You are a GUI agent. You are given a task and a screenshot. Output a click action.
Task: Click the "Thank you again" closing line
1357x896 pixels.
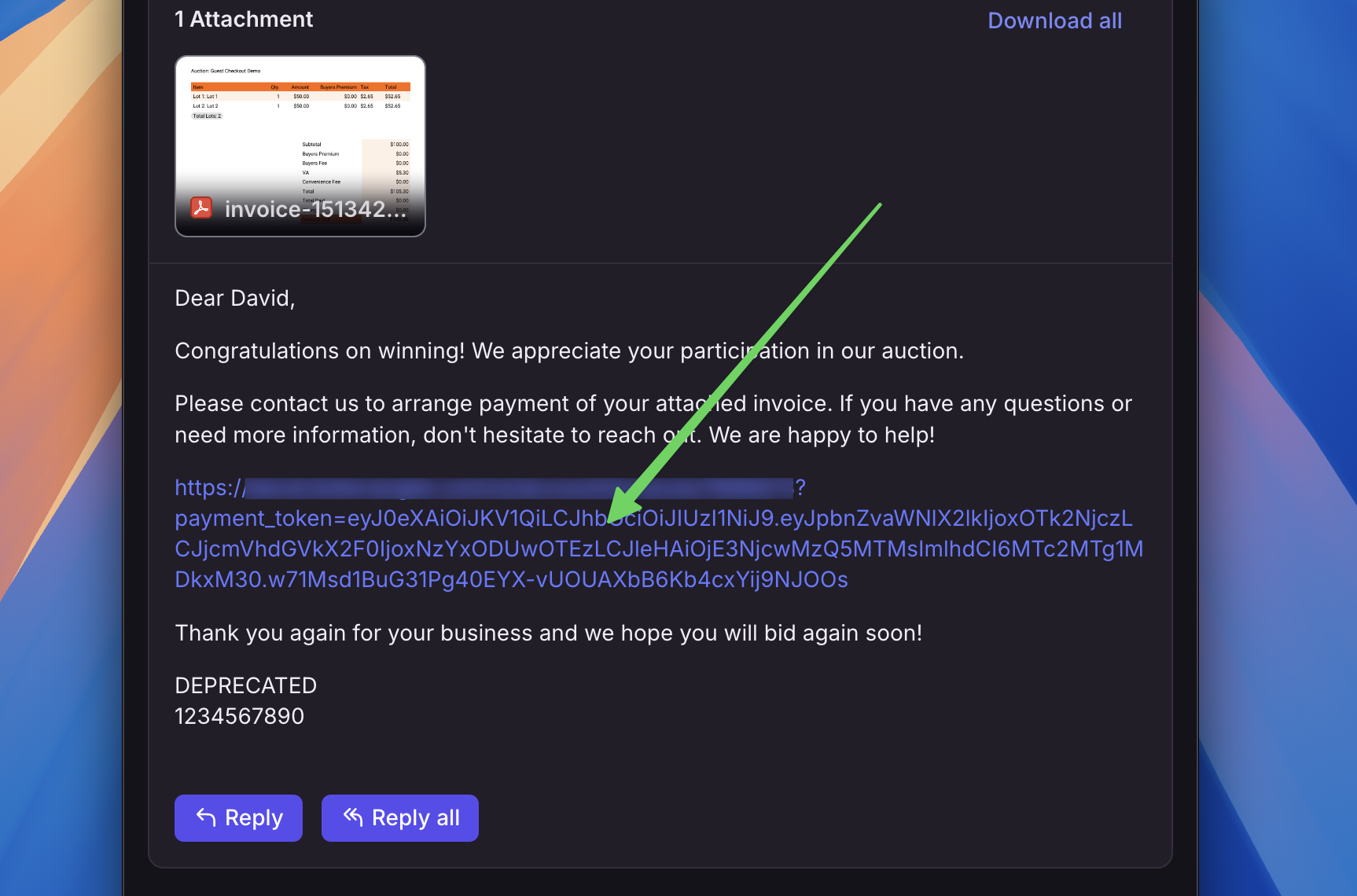[548, 633]
